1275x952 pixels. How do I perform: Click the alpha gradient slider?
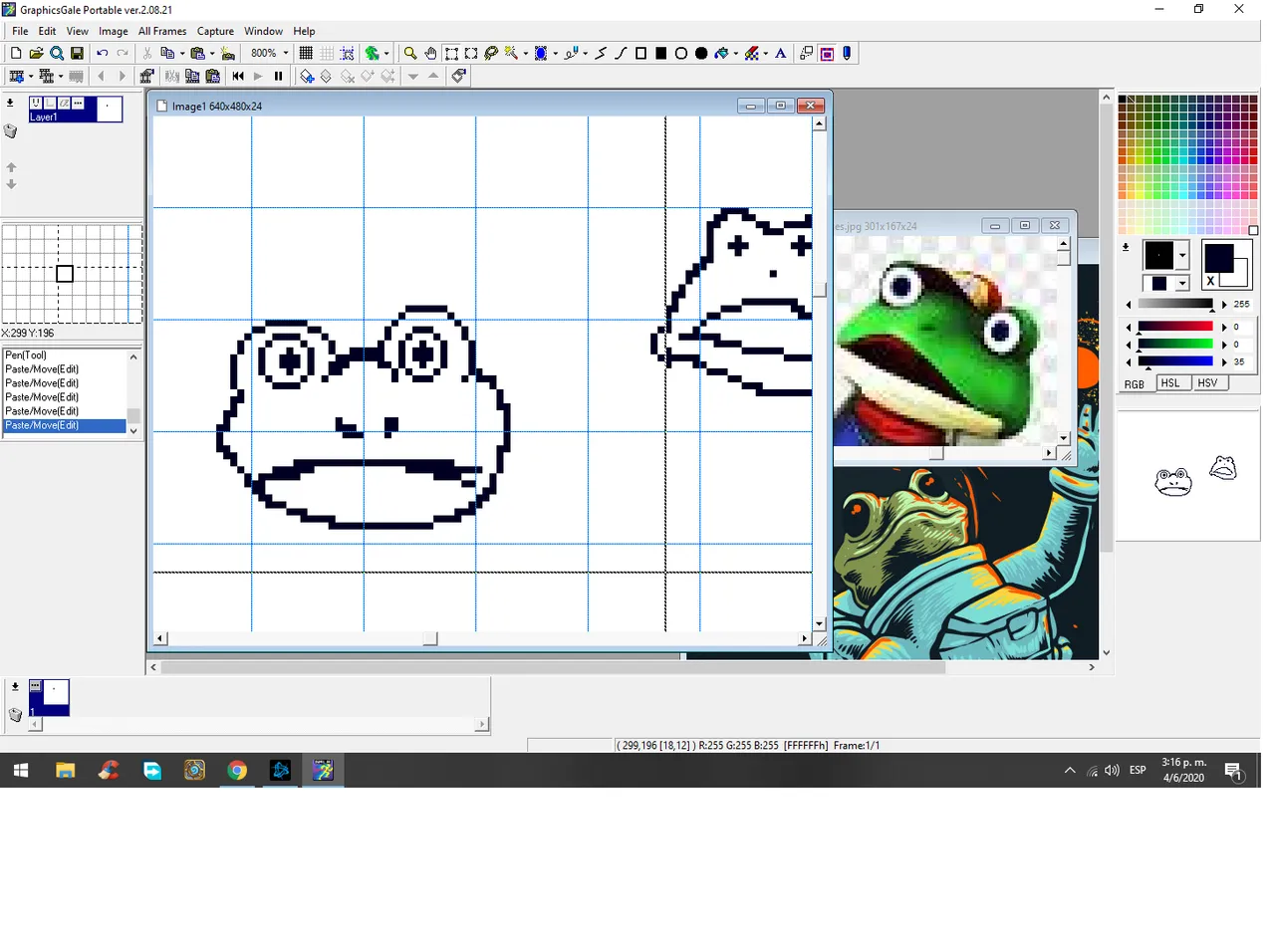[1175, 304]
